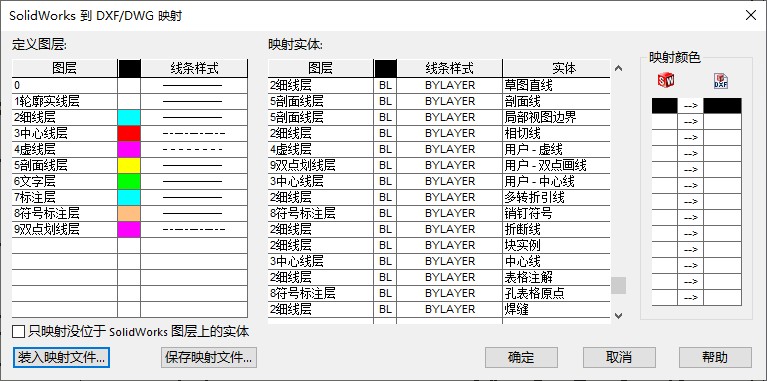This screenshot has width=767, height=381.
Task: Click BL color cell in 剖面线 row
Action: (385, 101)
